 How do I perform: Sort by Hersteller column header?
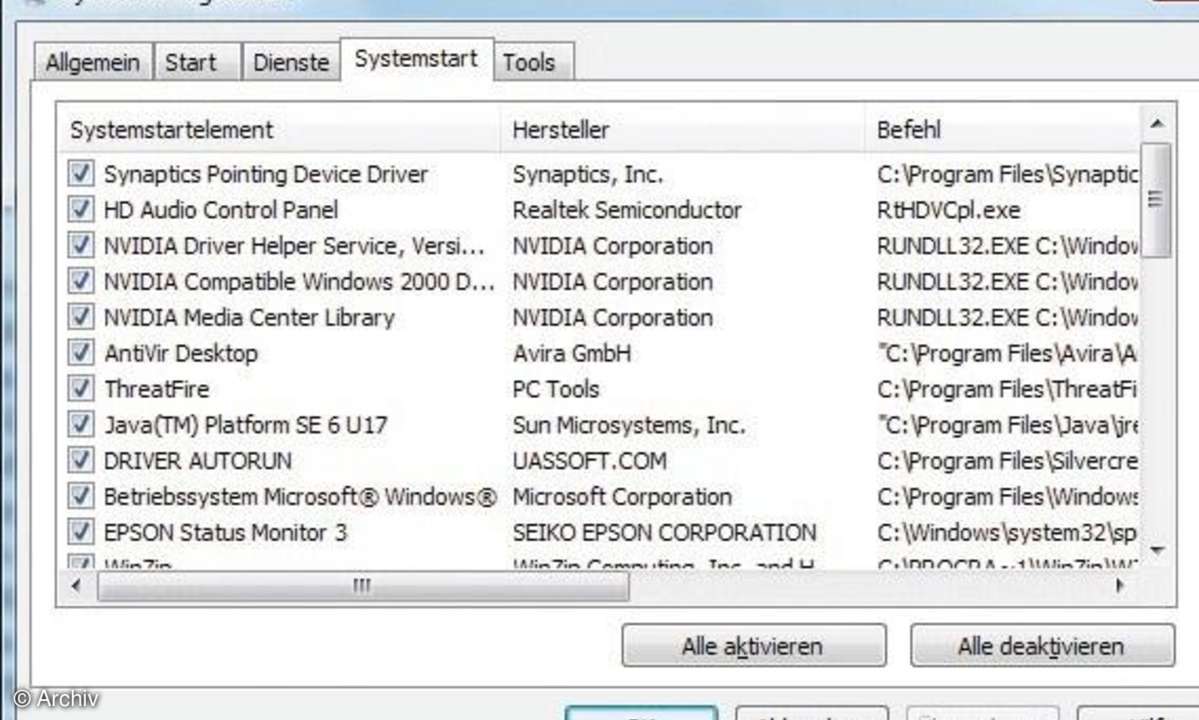682,130
